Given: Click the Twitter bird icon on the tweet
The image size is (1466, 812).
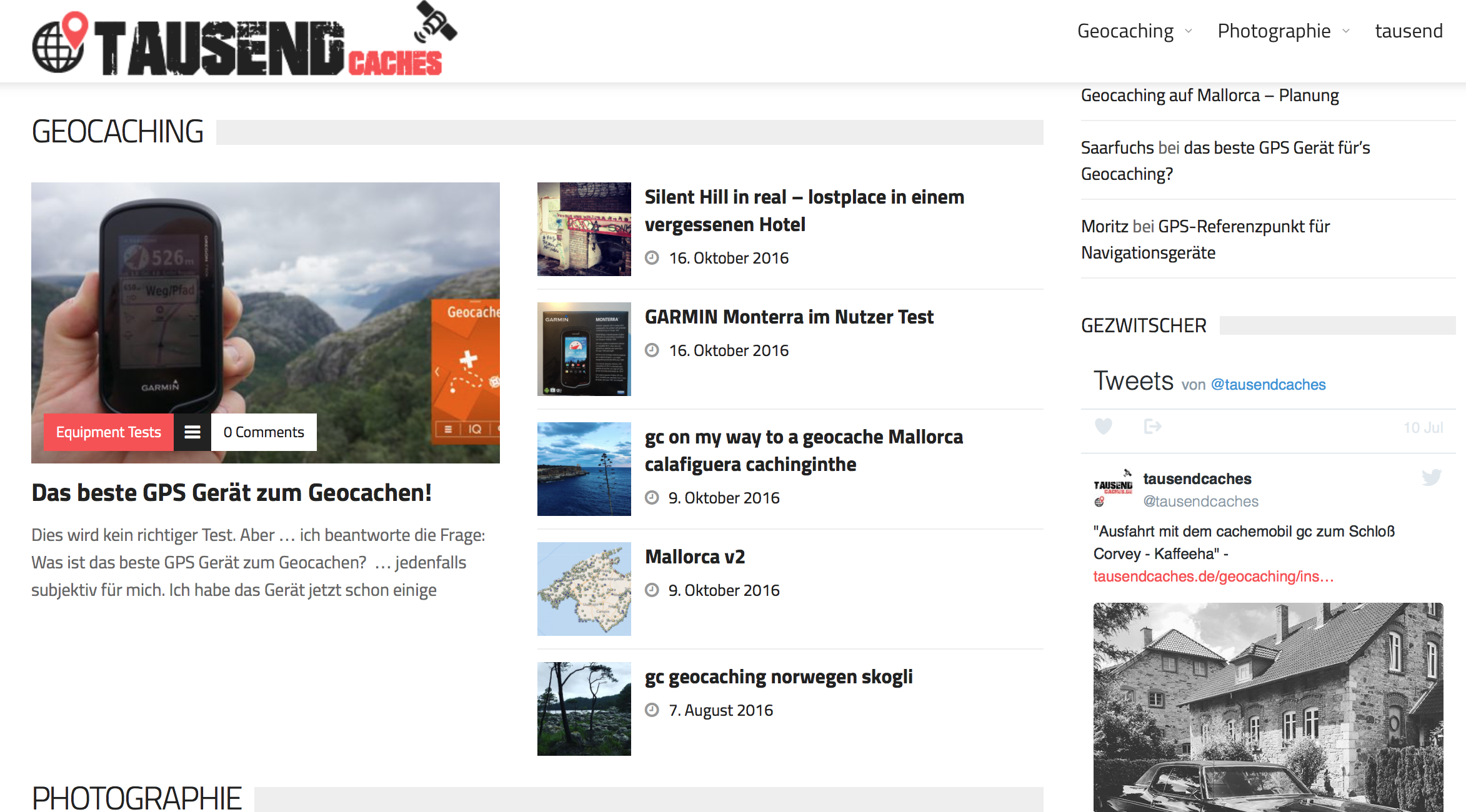Looking at the screenshot, I should point(1431,478).
